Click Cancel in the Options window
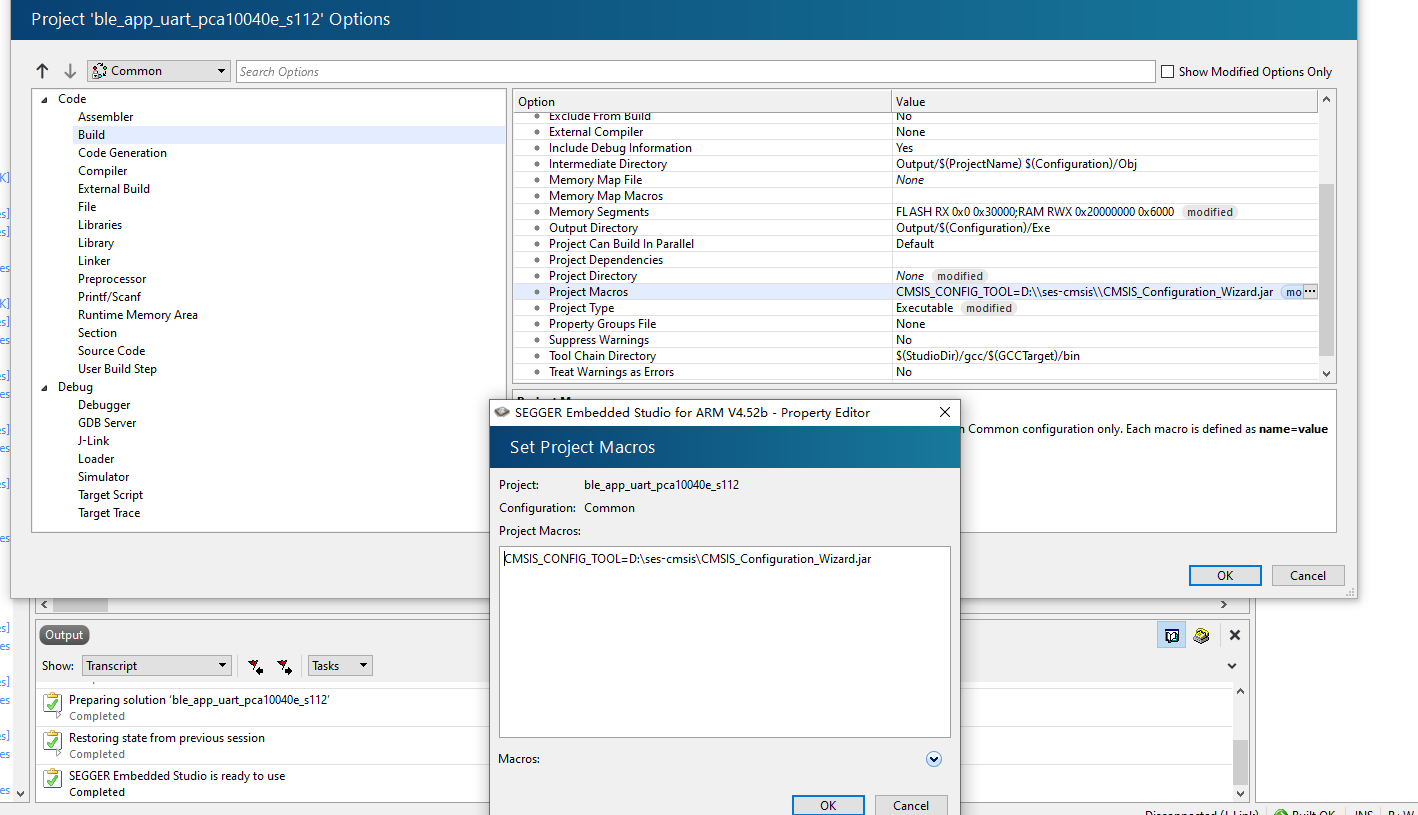Viewport: 1418px width, 815px height. pyautogui.click(x=1307, y=575)
